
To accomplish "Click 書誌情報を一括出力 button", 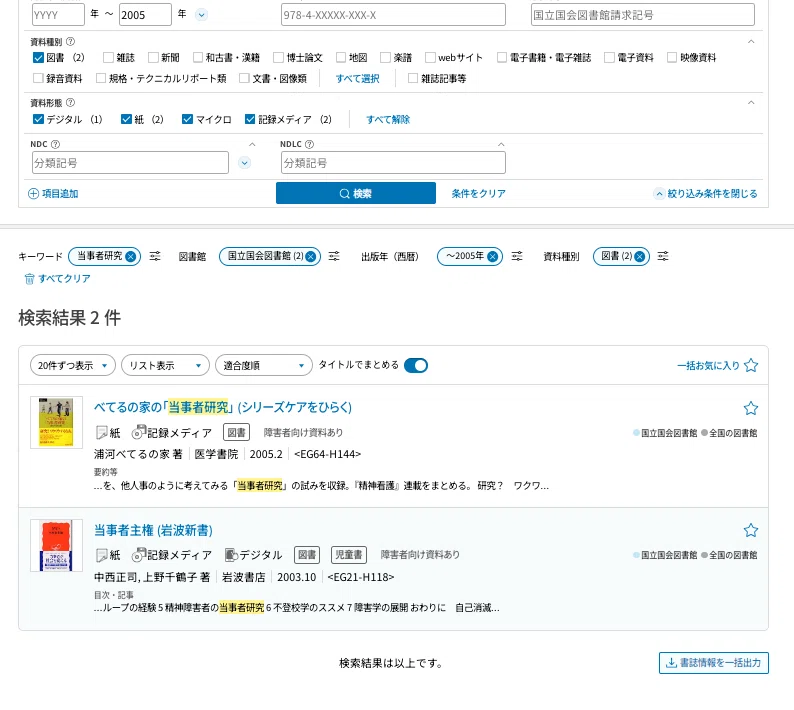I will point(713,663).
